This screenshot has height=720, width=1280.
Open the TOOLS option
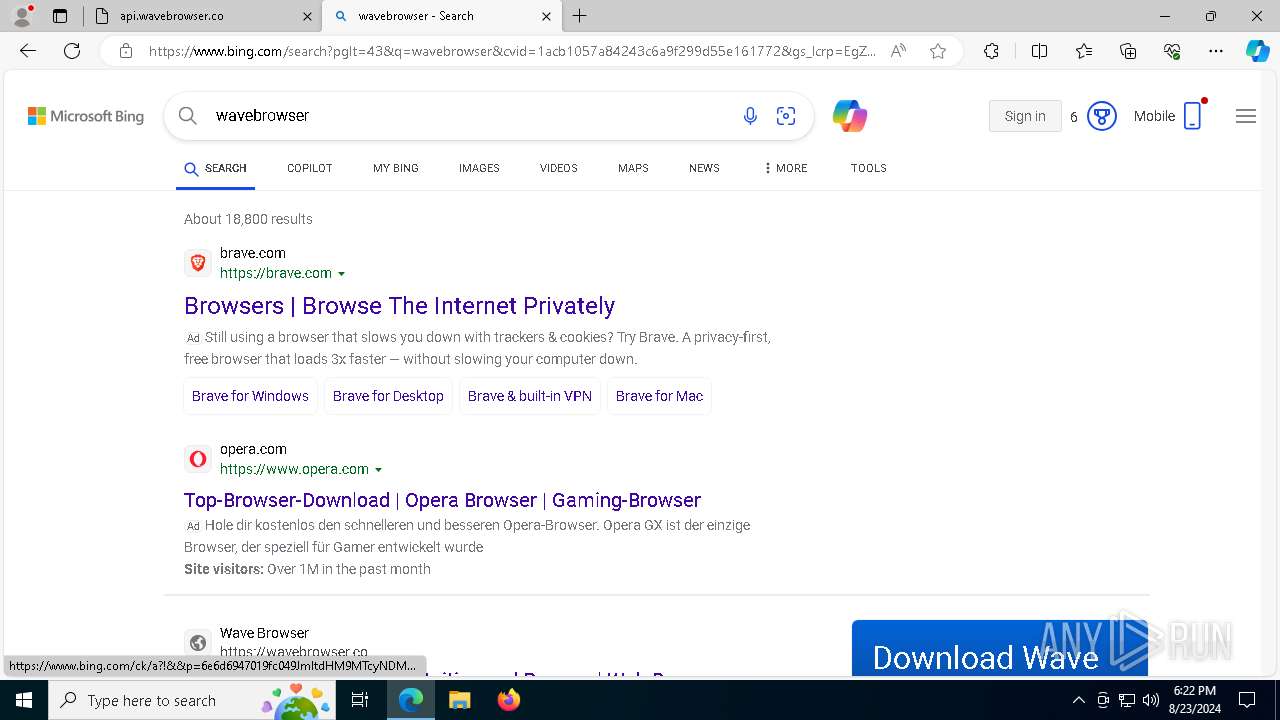868,168
